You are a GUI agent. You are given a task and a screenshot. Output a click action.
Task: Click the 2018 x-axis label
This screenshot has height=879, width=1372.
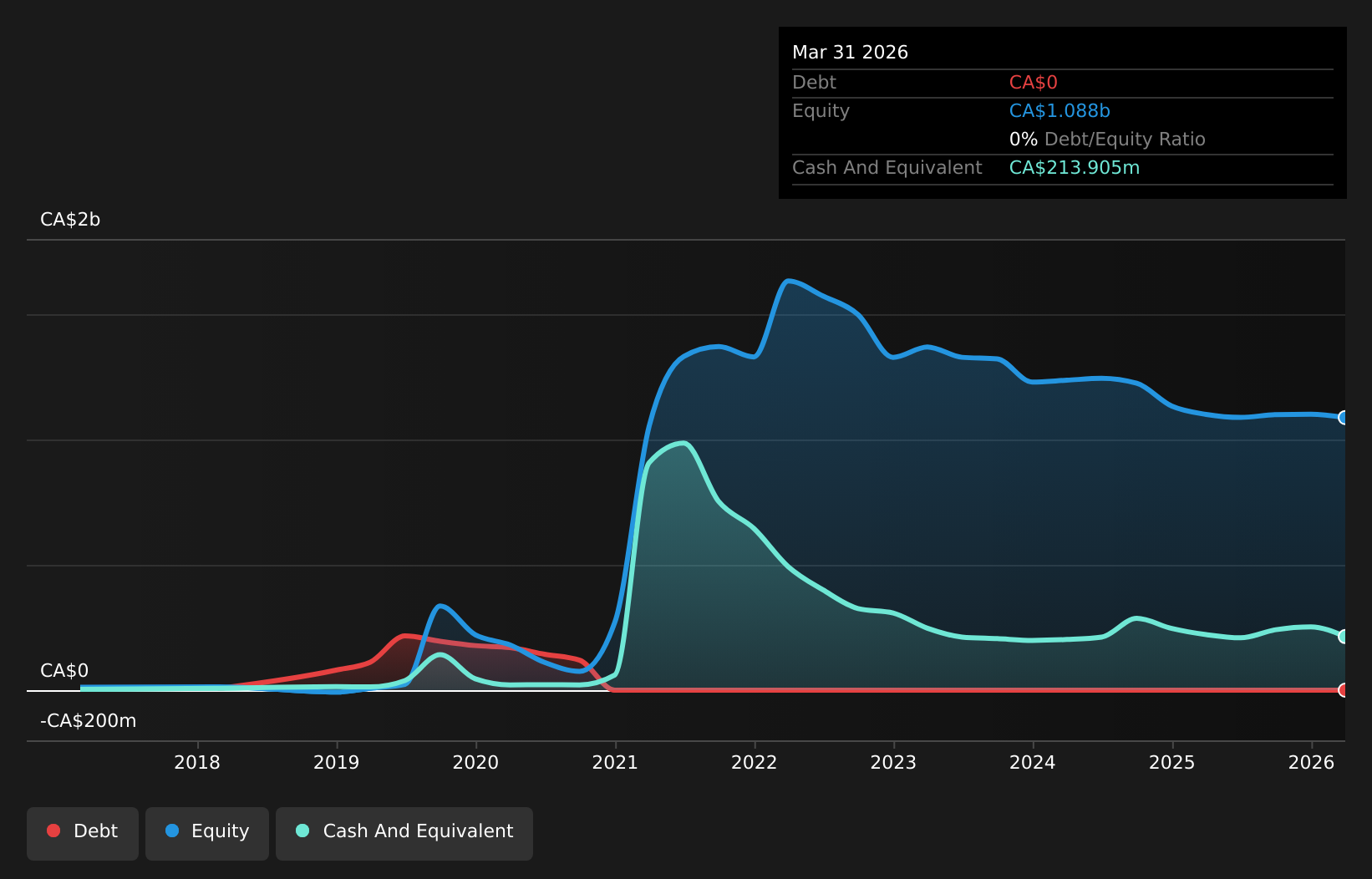click(x=197, y=762)
